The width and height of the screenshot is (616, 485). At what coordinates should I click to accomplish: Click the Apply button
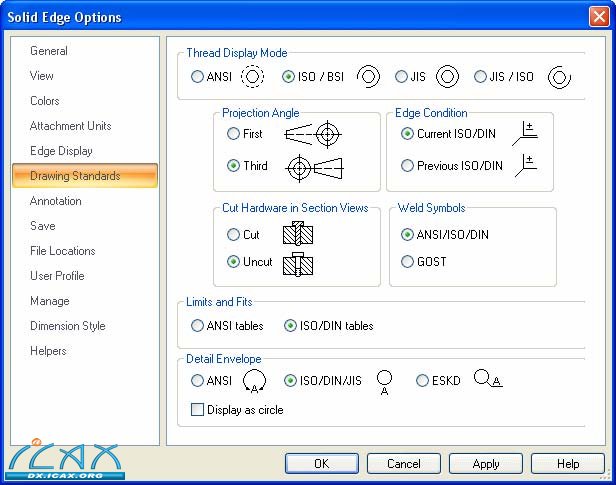tap(485, 464)
